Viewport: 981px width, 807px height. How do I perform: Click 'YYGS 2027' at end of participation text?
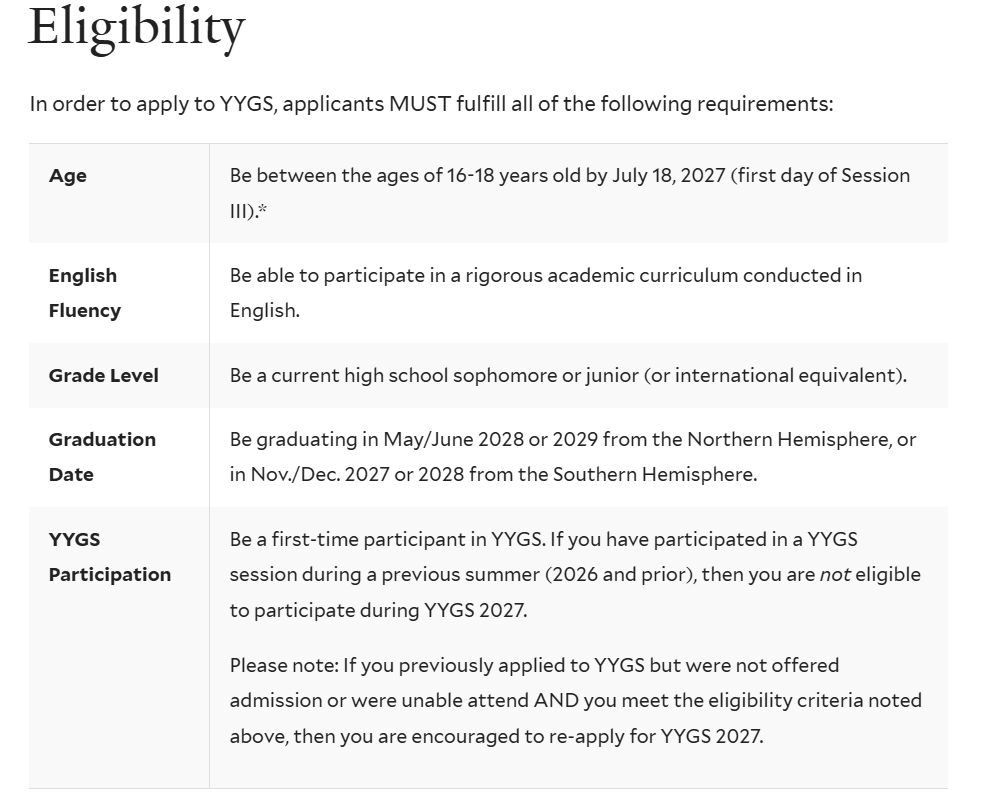pos(475,610)
